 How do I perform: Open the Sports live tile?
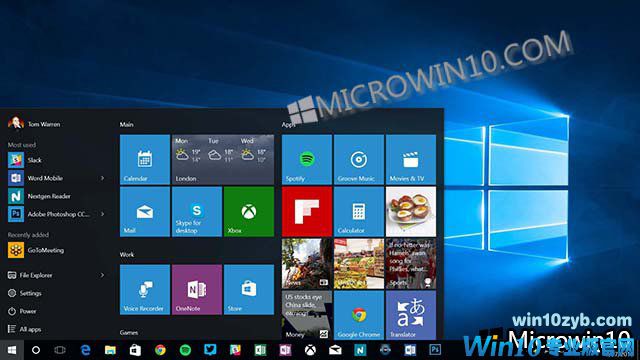point(411,264)
